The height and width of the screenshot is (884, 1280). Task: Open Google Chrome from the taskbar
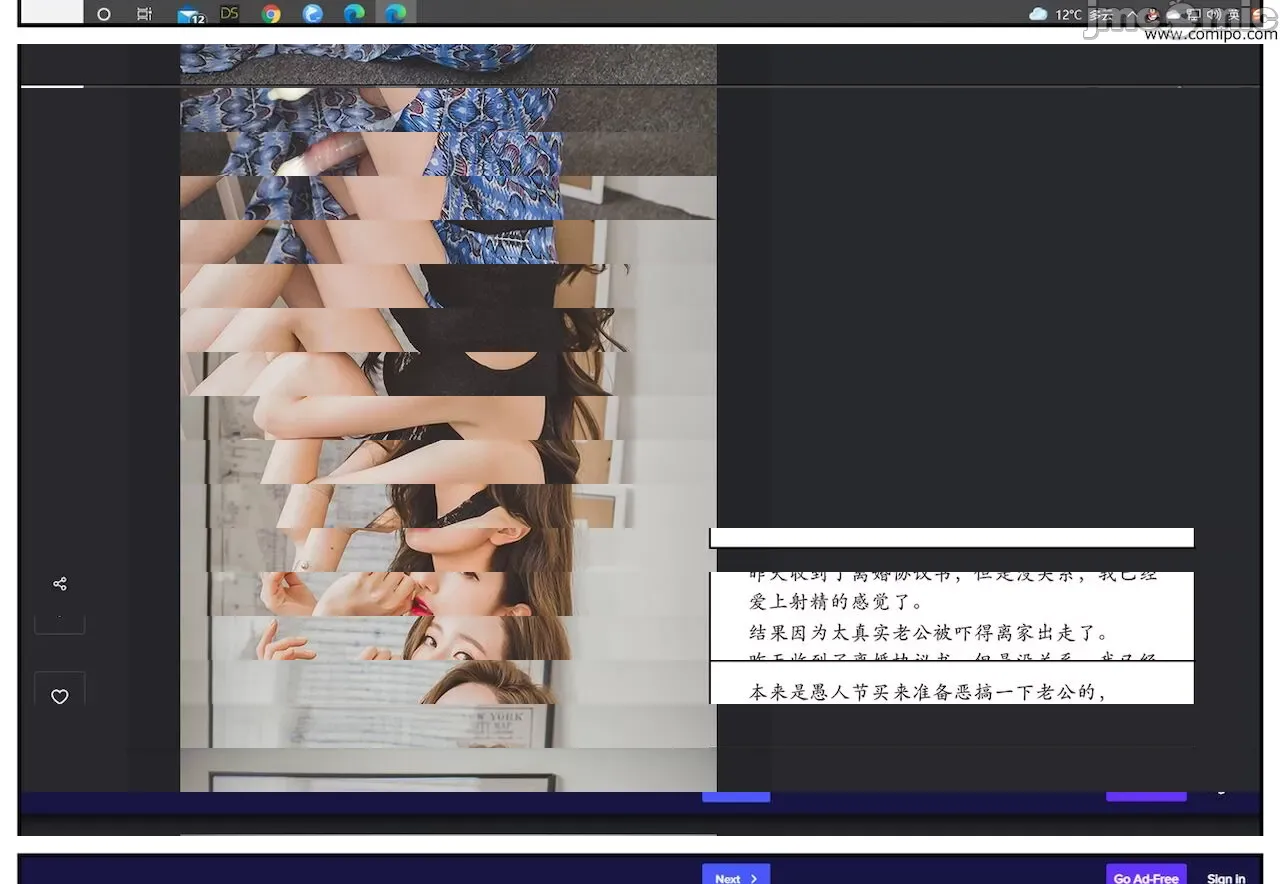[270, 14]
